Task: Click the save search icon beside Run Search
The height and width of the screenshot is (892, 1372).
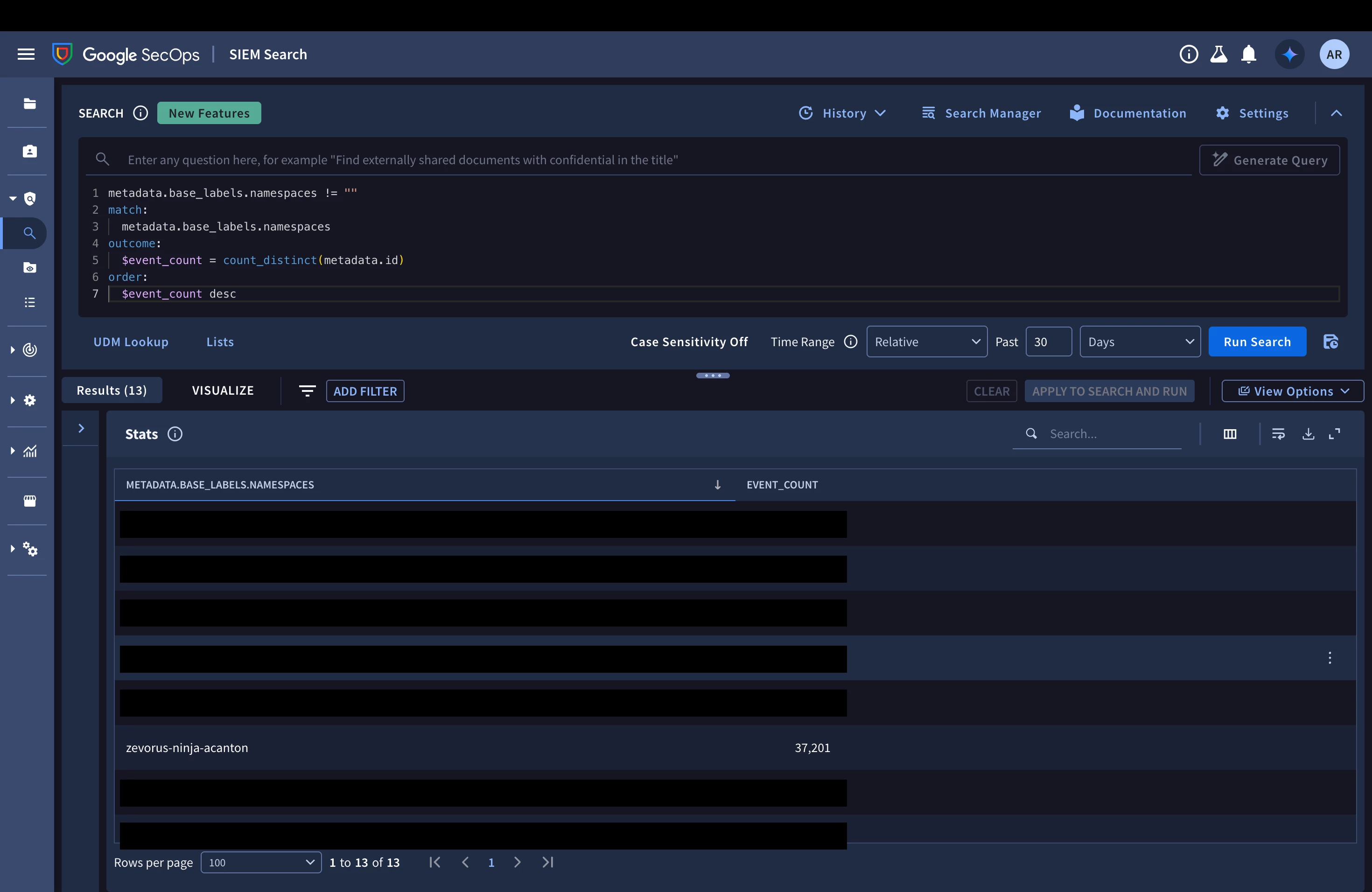Action: point(1330,341)
